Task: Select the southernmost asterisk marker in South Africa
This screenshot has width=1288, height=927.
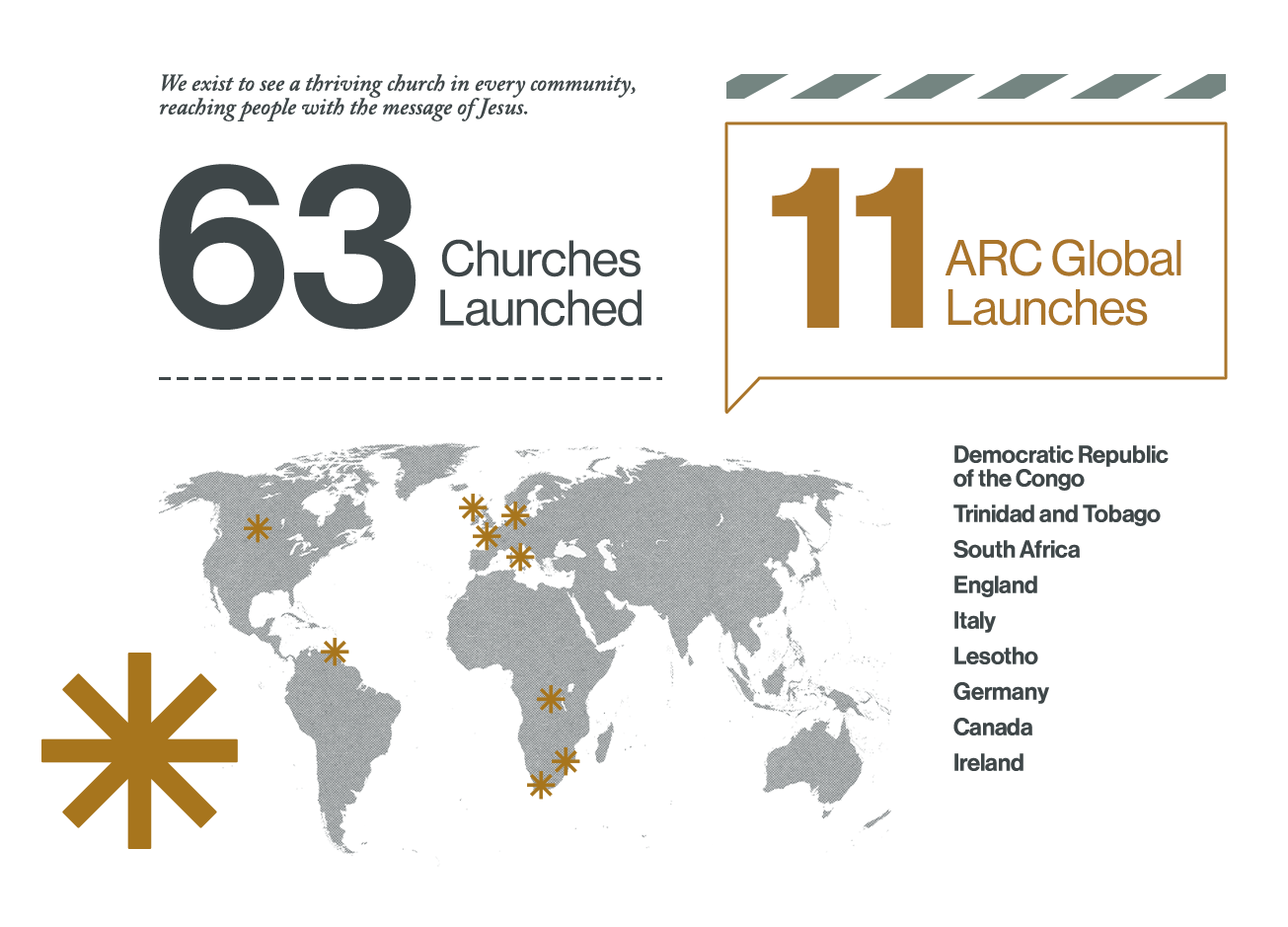Action: [x=540, y=785]
